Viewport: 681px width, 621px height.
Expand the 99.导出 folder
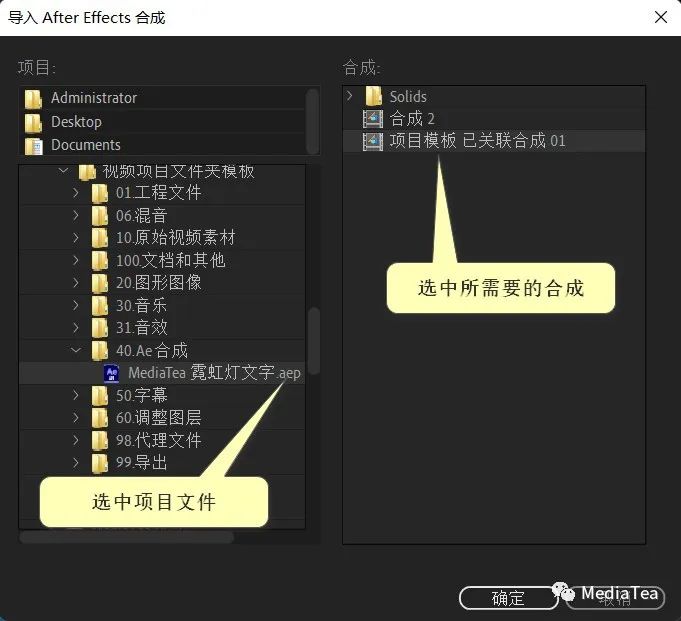(x=76, y=462)
